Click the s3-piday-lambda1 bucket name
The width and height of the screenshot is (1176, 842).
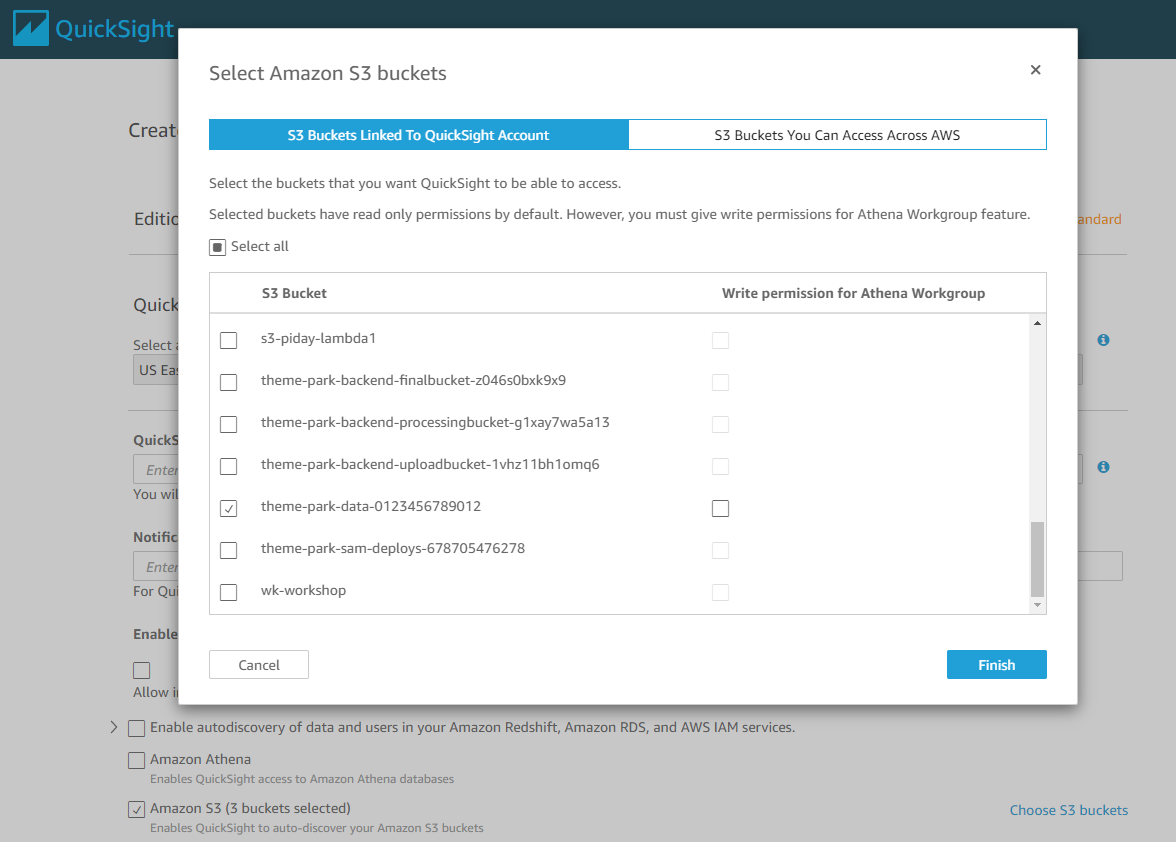(318, 338)
